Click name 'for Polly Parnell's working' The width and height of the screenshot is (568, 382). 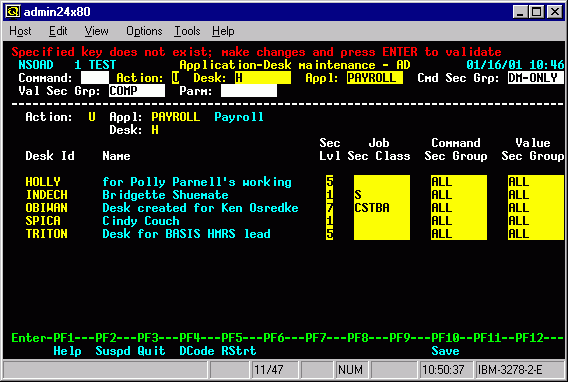[x=197, y=182]
